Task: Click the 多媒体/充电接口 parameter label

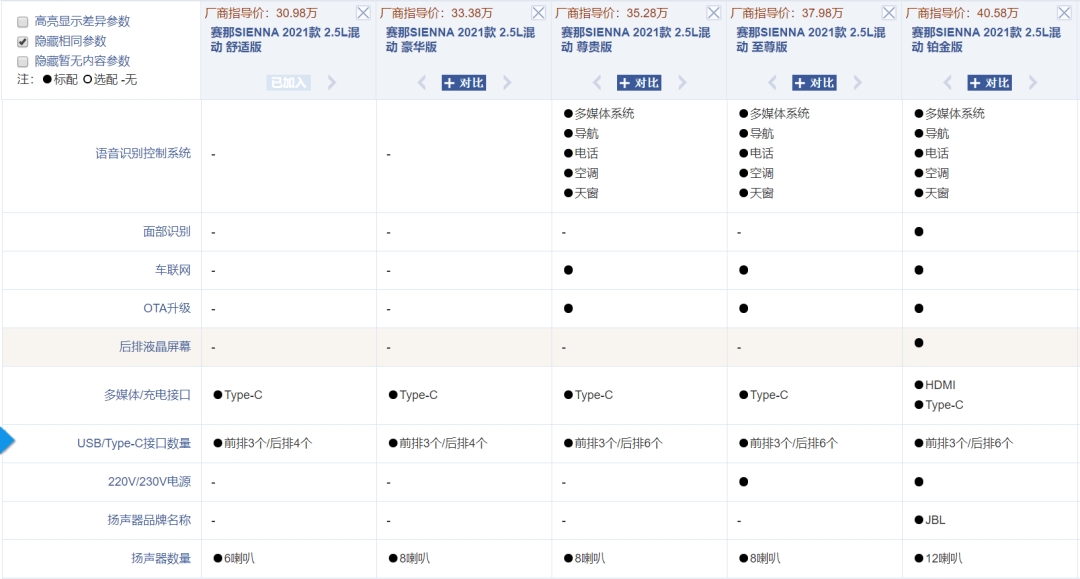Action: coord(147,394)
